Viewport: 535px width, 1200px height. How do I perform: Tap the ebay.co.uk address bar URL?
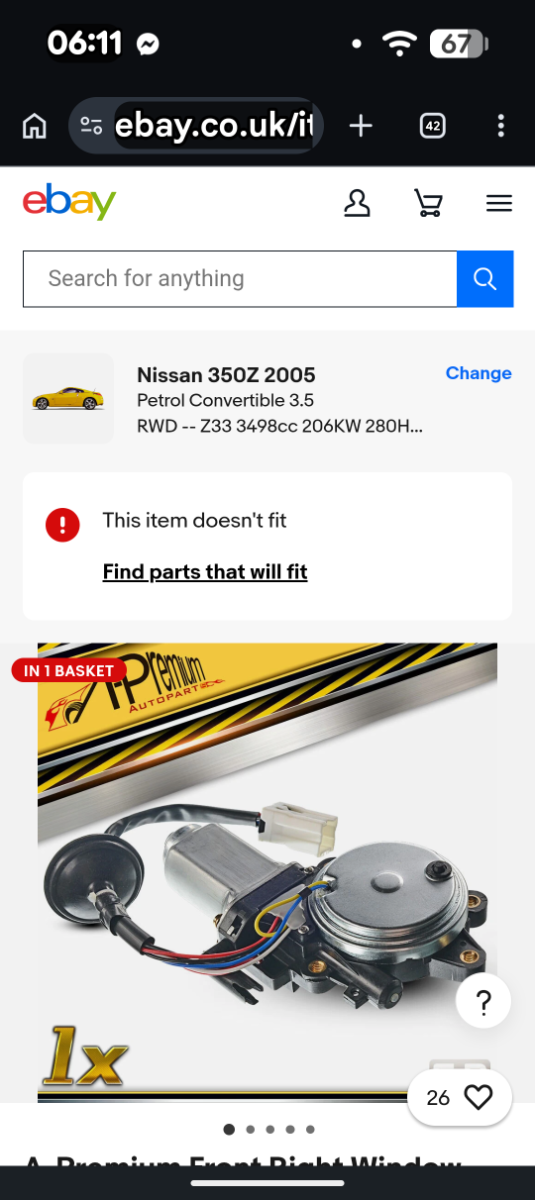[214, 126]
